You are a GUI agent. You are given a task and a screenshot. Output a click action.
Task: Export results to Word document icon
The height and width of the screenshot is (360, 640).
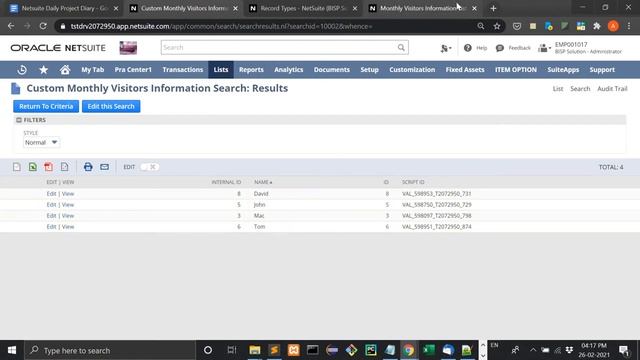pyautogui.click(x=64, y=167)
